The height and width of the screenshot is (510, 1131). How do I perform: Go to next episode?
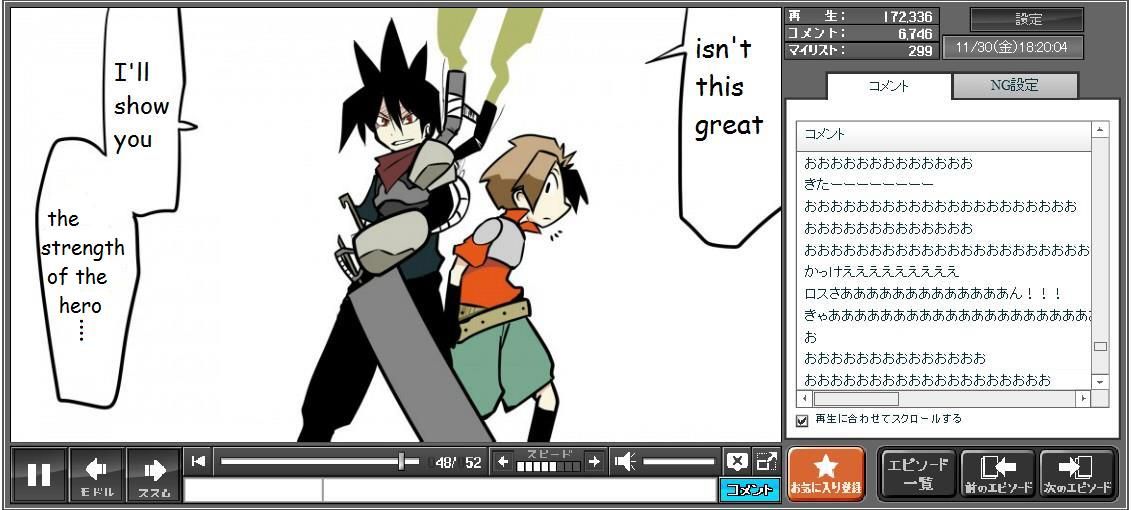coord(1078,473)
